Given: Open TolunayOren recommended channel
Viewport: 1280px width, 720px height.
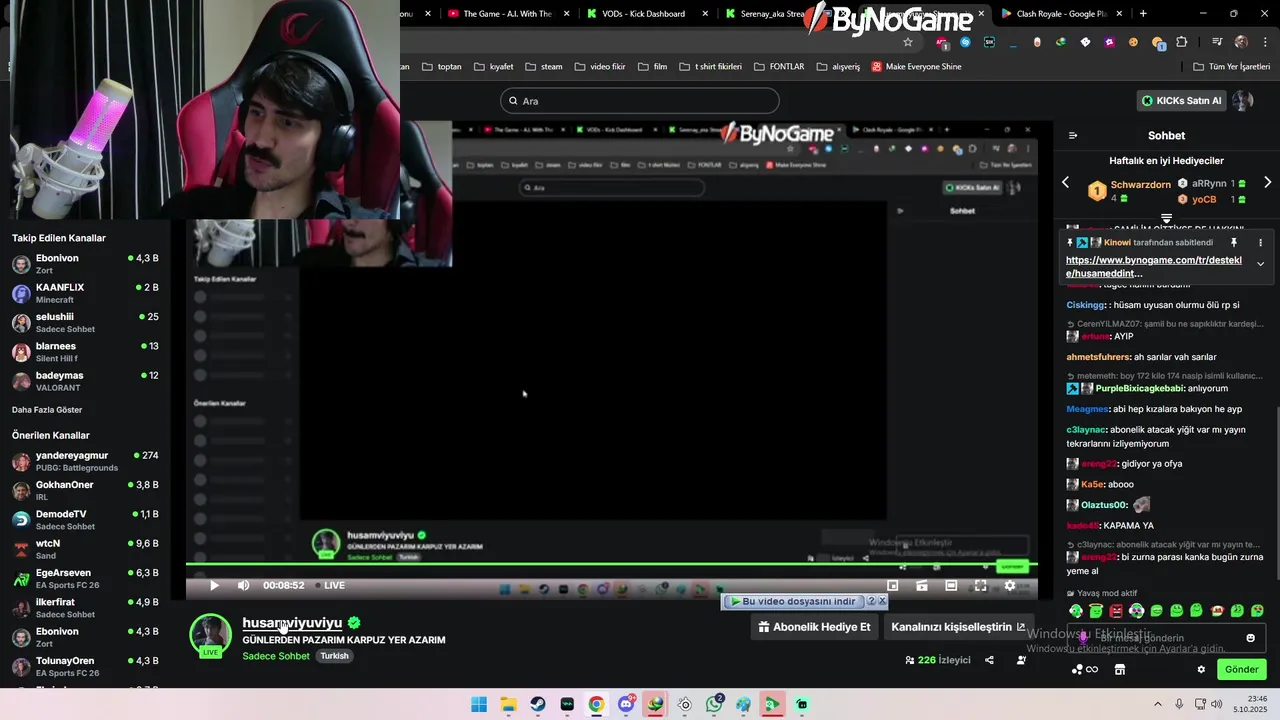Looking at the screenshot, I should [x=85, y=666].
